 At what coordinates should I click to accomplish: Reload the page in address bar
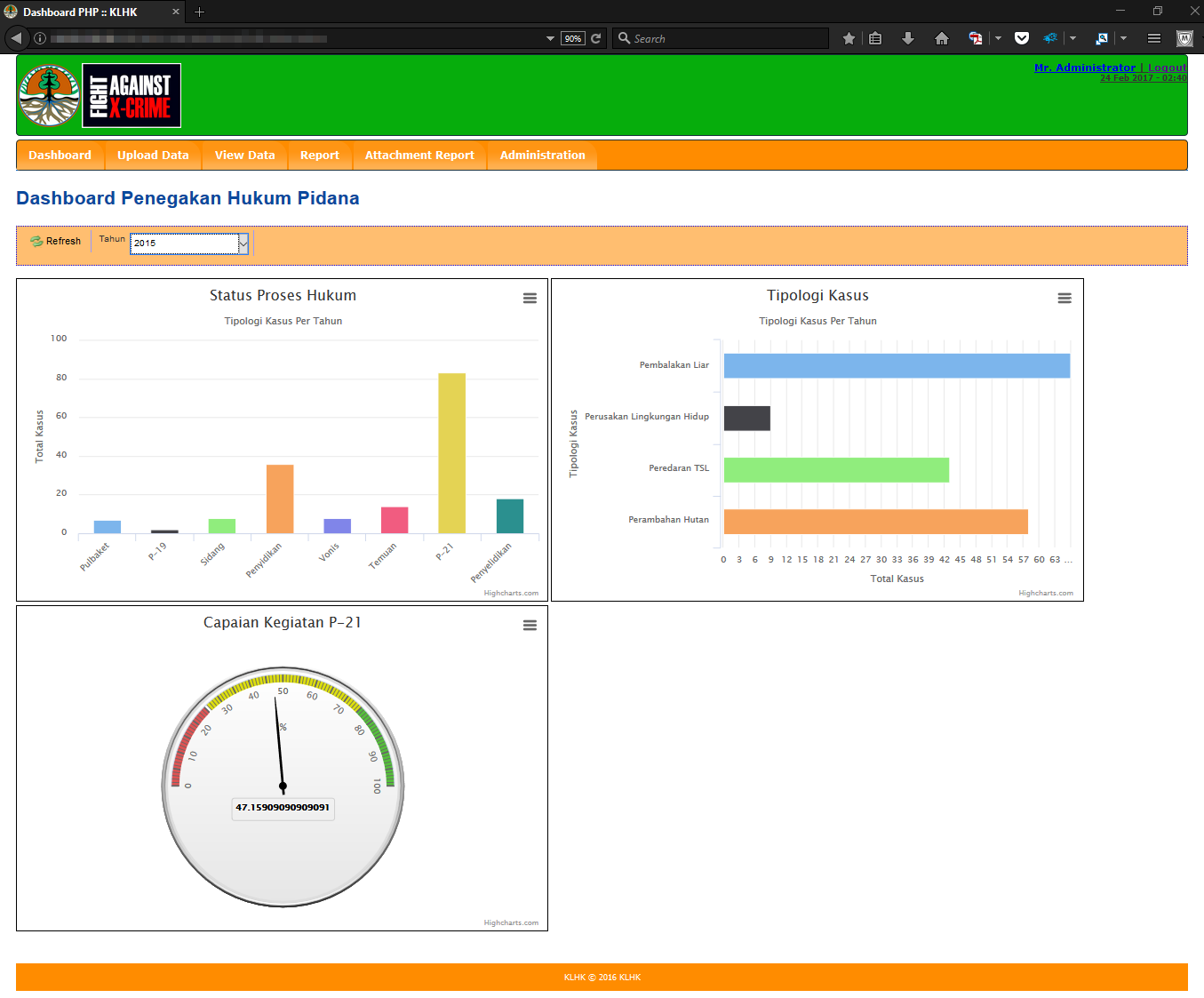click(x=596, y=38)
